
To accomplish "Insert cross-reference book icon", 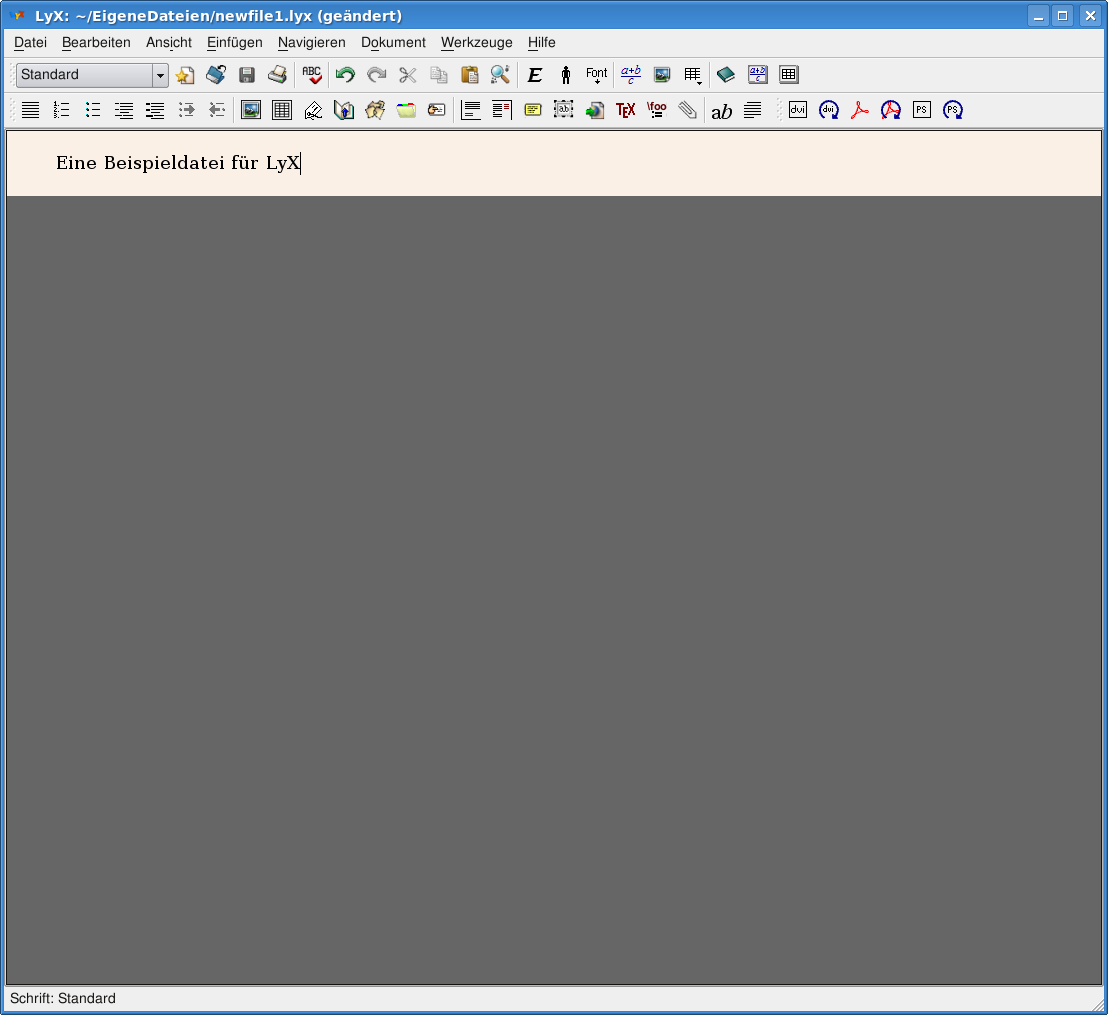I will (x=344, y=110).
